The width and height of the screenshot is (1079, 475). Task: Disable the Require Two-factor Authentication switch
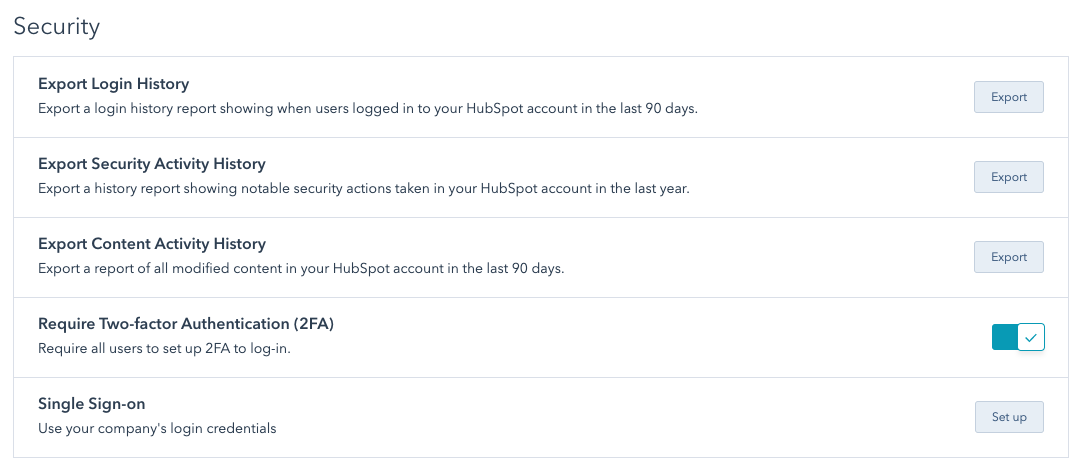pos(1017,337)
